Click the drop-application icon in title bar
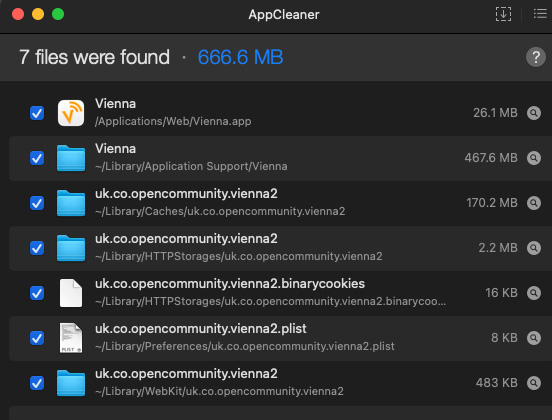 pyautogui.click(x=503, y=14)
